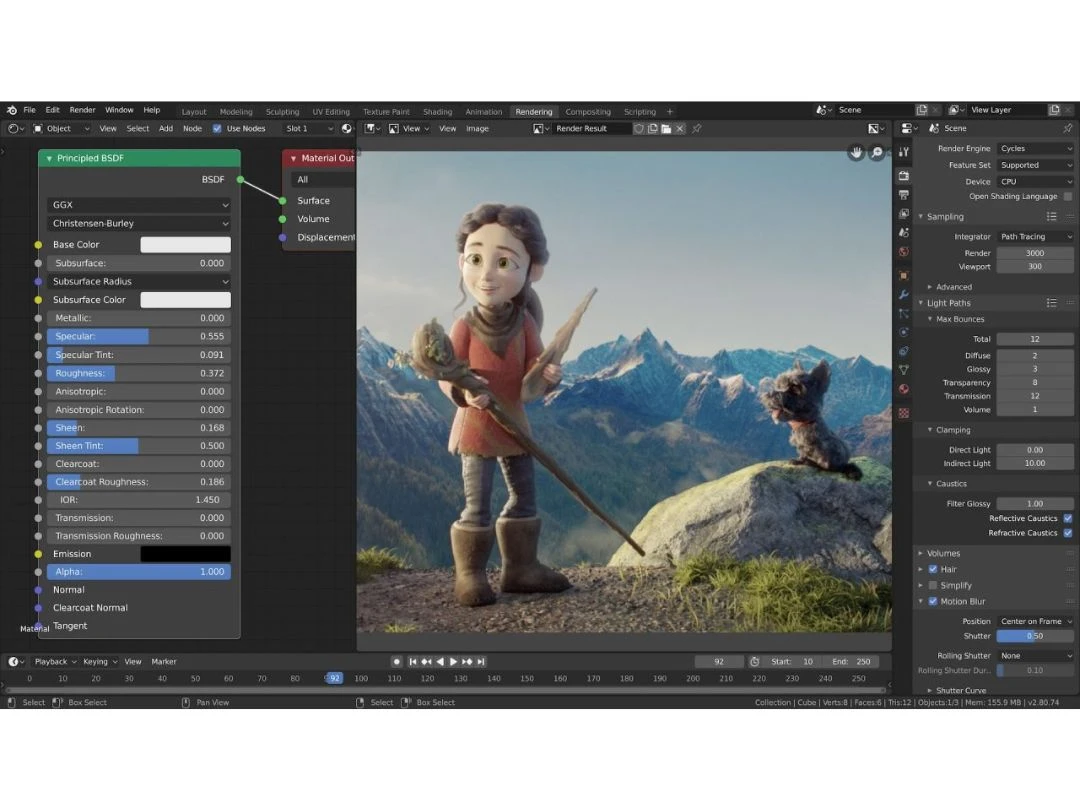The height and width of the screenshot is (810, 1080).
Task: Enable the Simplify checkbox
Action: pos(933,585)
